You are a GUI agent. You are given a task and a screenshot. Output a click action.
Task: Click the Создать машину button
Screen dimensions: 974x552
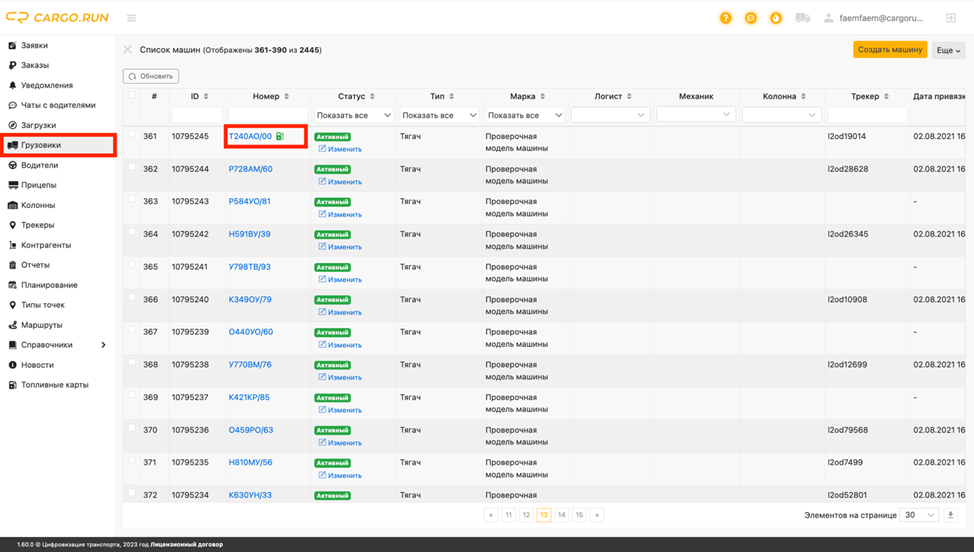(890, 50)
